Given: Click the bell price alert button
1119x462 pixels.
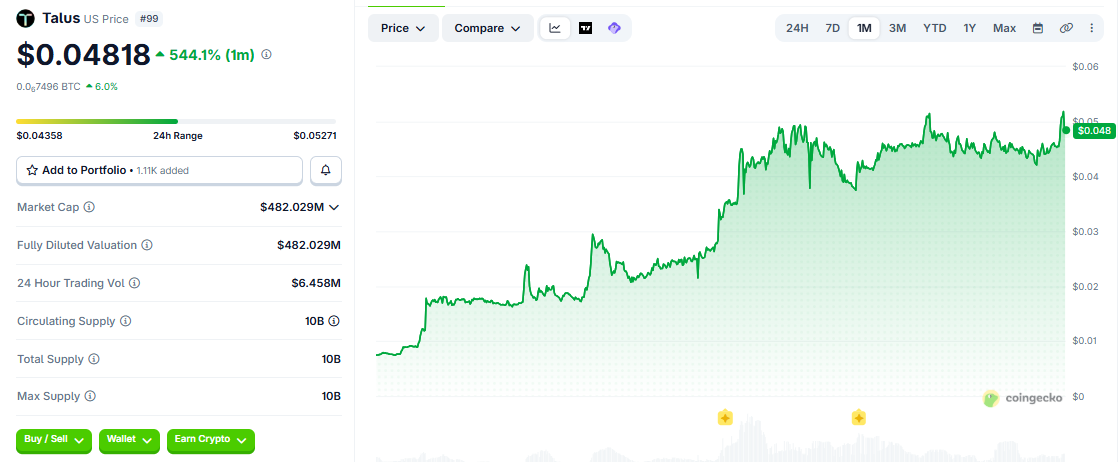Looking at the screenshot, I should pyautogui.click(x=326, y=170).
